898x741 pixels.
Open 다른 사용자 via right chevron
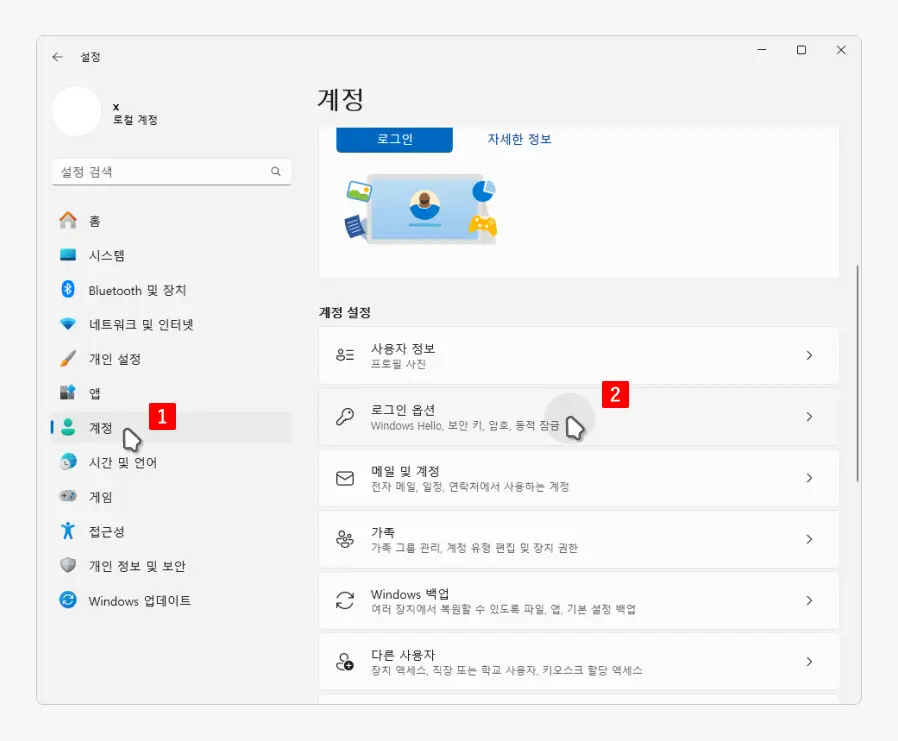(x=809, y=662)
